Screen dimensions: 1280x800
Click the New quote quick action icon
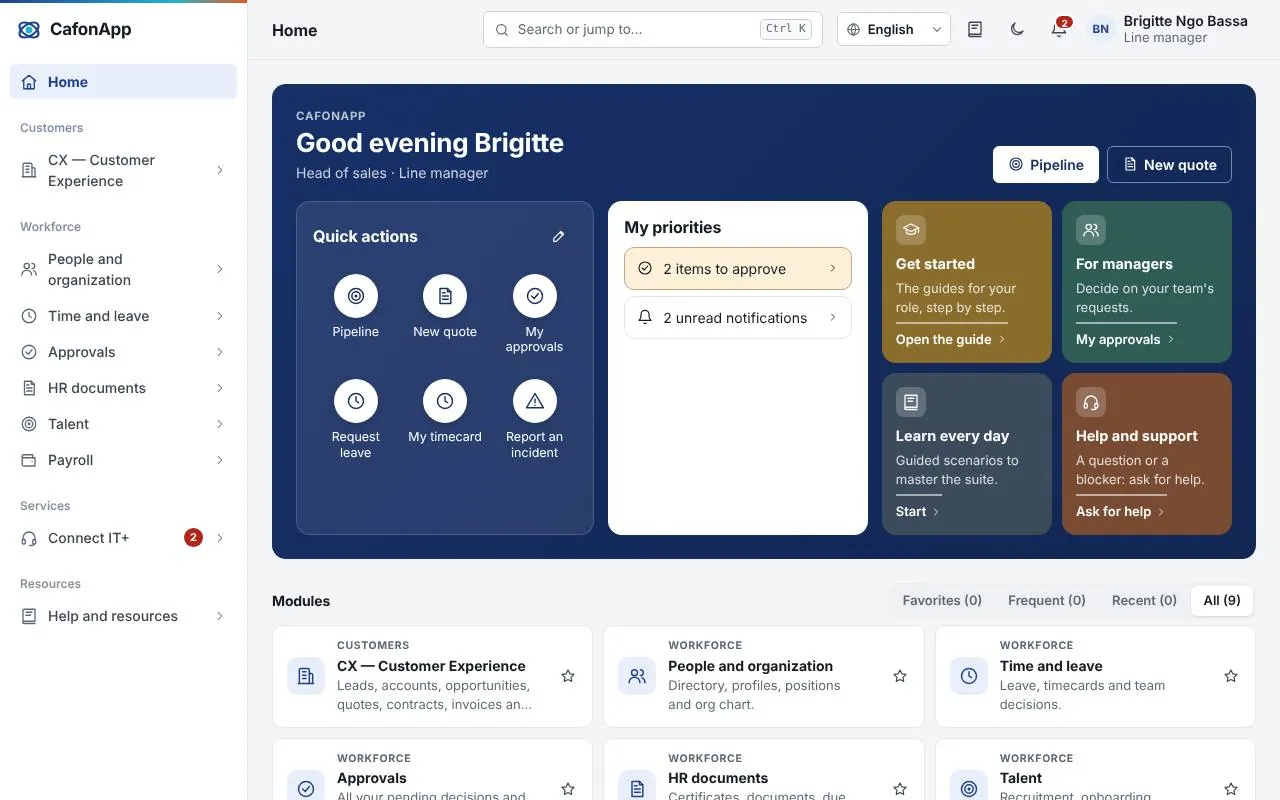pos(445,296)
